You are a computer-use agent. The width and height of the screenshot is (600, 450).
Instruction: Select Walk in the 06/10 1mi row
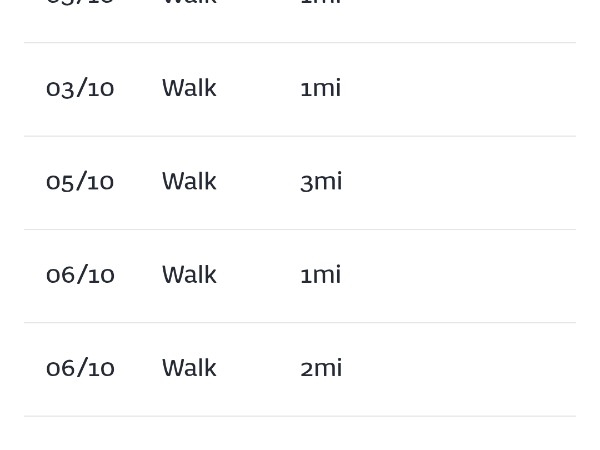[x=189, y=274]
